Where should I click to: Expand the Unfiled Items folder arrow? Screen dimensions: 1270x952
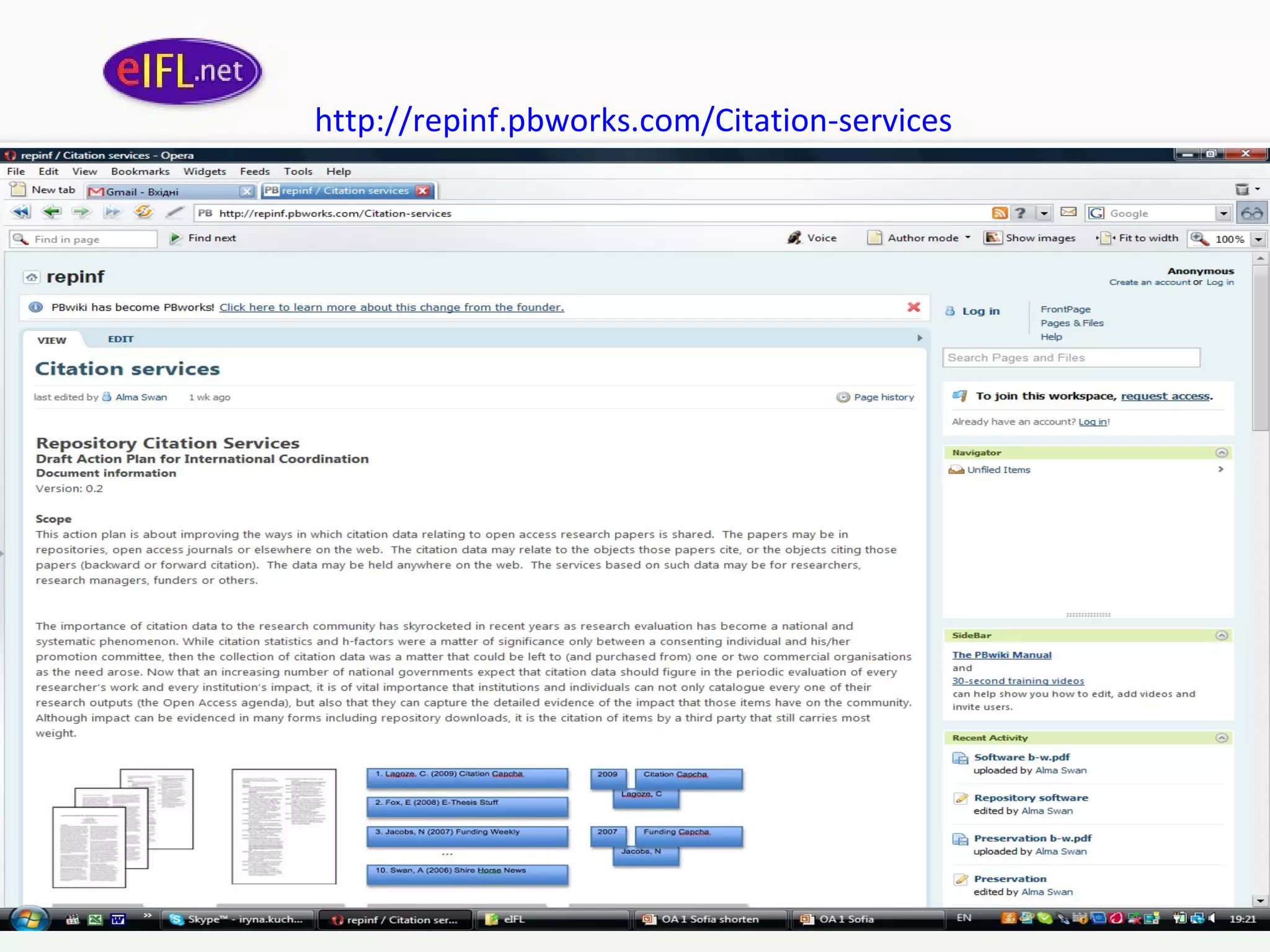click(1220, 469)
